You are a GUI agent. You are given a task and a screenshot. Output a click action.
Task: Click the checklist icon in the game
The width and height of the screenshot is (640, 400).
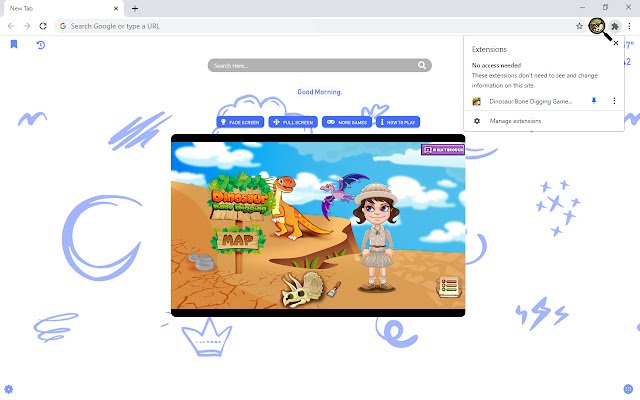449,287
